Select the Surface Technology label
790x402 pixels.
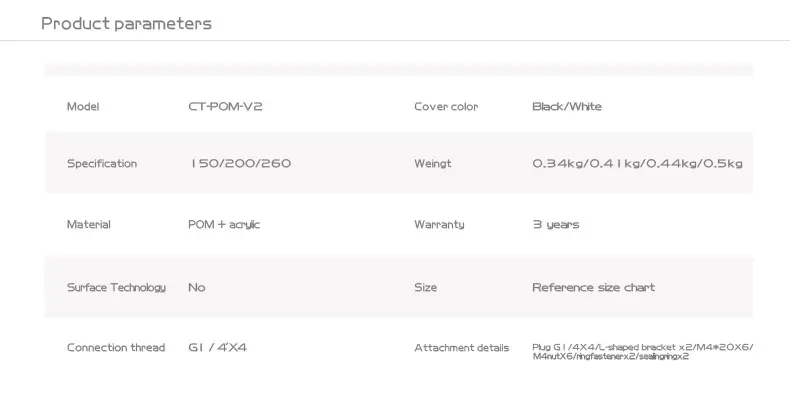pyautogui.click(x=116, y=288)
